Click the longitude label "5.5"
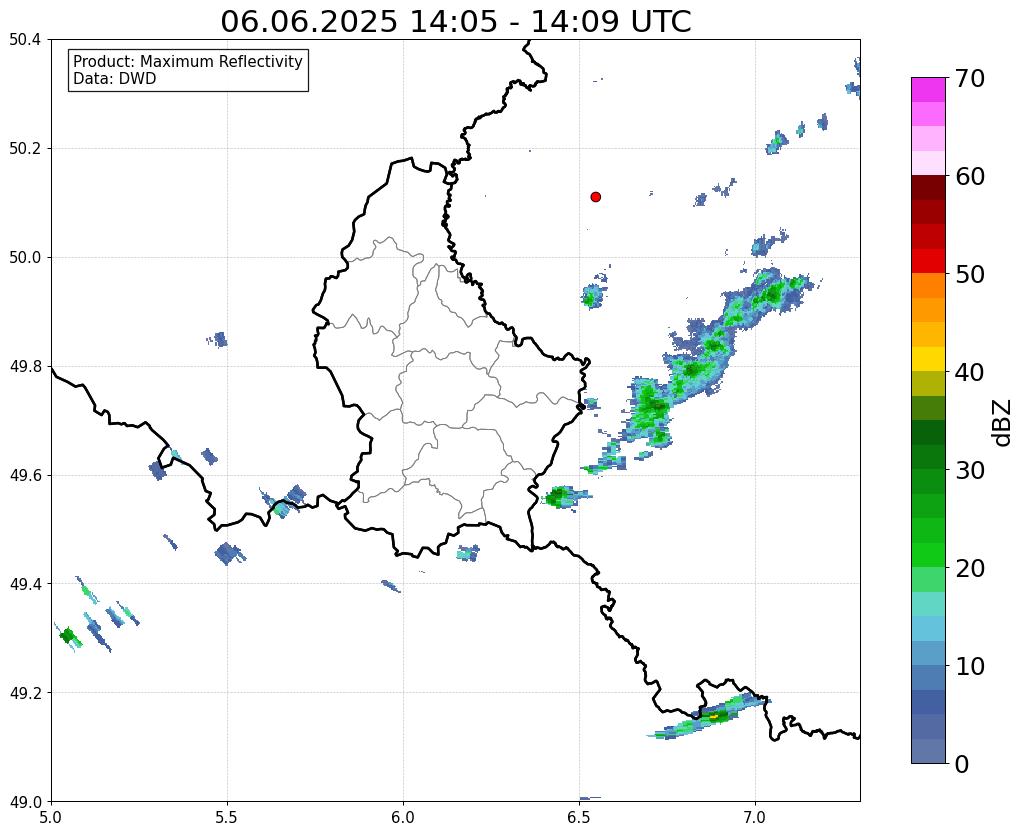This screenshot has width=1023, height=834. (x=227, y=817)
